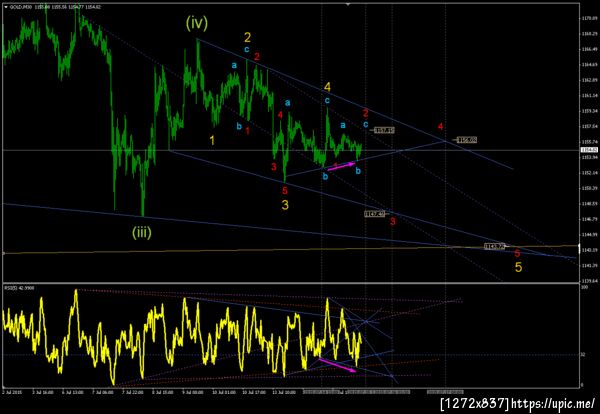Select magenta arrow on the price chart
Viewport: 600px width, 414px height.
click(341, 166)
